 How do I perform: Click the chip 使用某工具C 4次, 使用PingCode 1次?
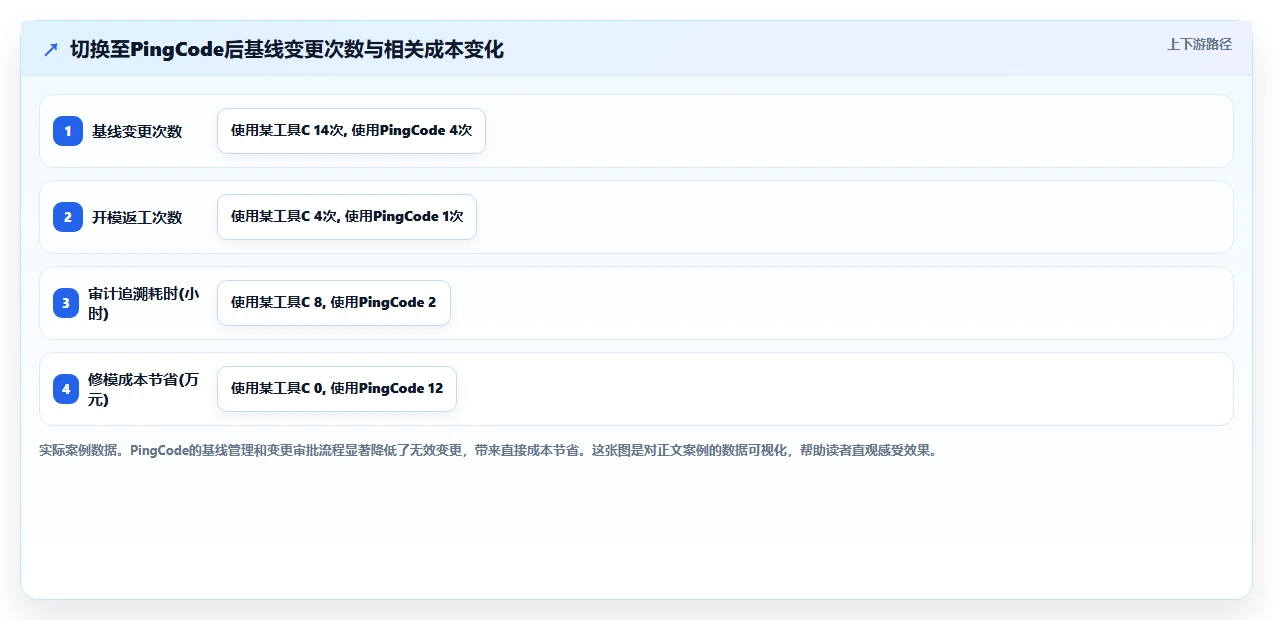(347, 217)
